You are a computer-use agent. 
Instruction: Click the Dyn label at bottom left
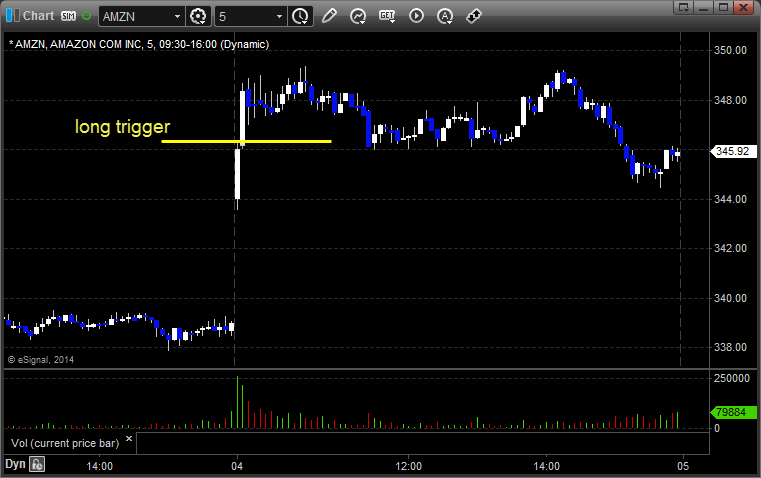tap(15, 464)
